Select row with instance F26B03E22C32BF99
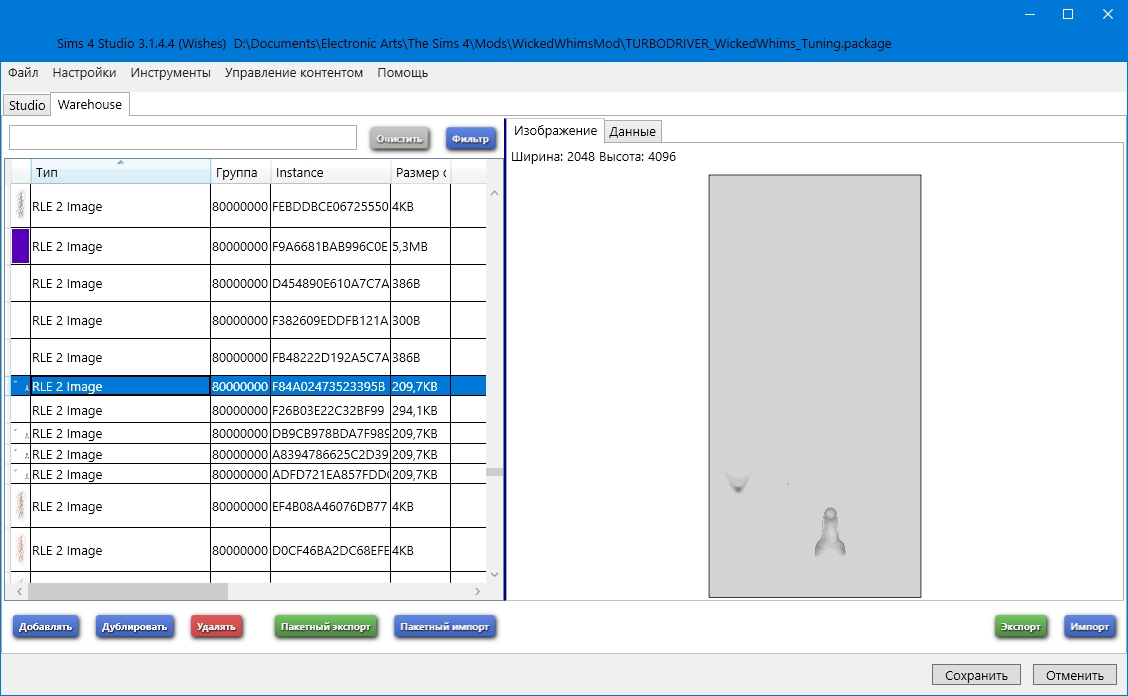This screenshot has width=1128, height=696. pos(248,410)
